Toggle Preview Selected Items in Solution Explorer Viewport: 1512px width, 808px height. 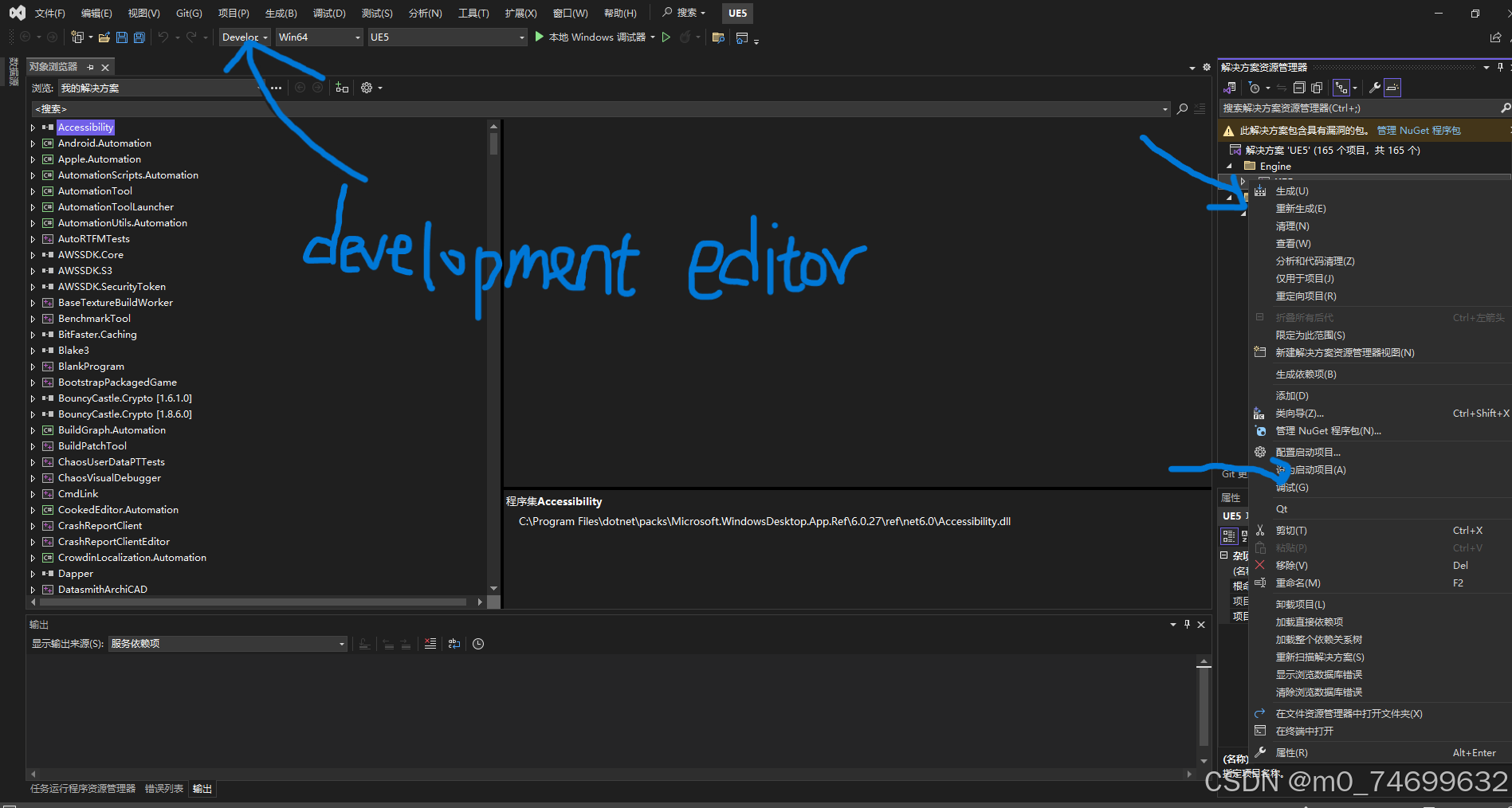pyautogui.click(x=1392, y=88)
